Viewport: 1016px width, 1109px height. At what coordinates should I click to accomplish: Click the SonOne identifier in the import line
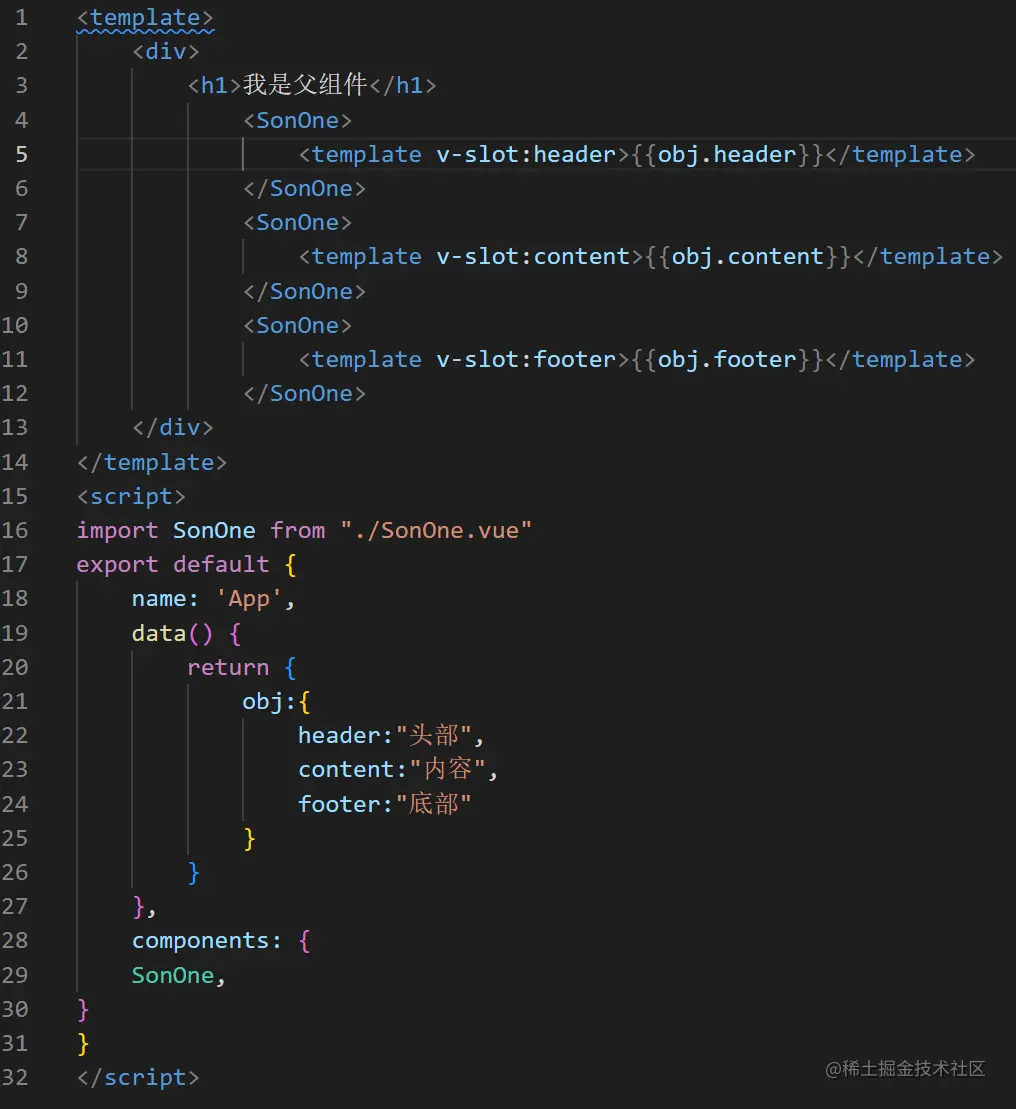pyautogui.click(x=214, y=530)
